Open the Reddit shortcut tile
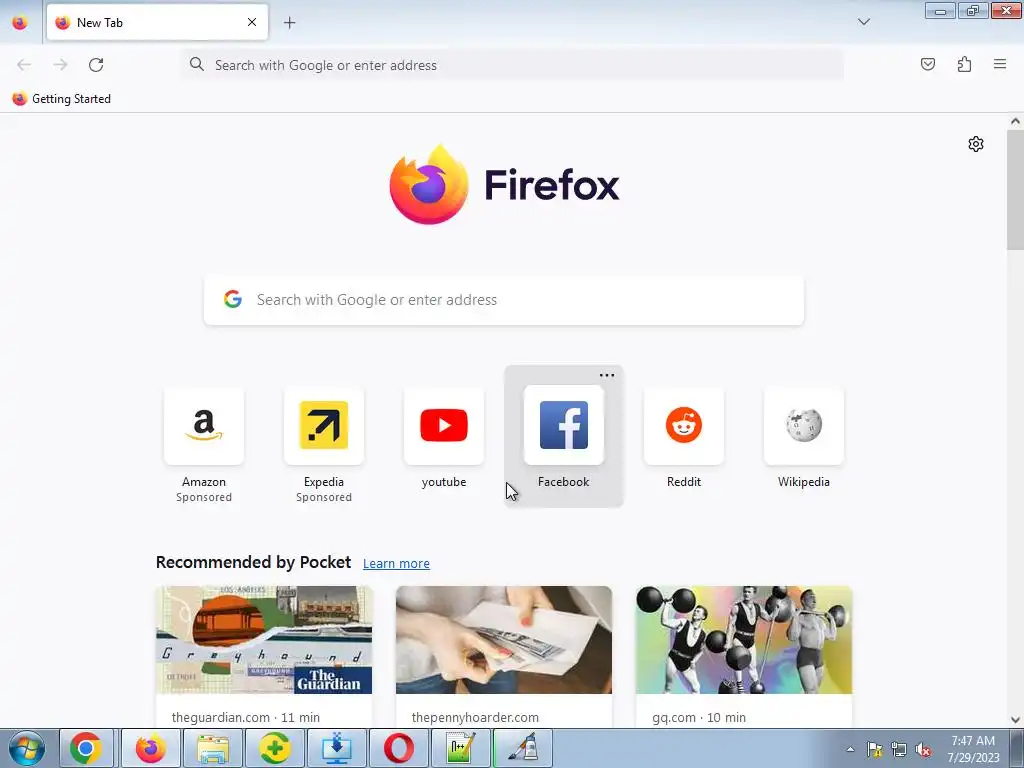 (x=684, y=426)
